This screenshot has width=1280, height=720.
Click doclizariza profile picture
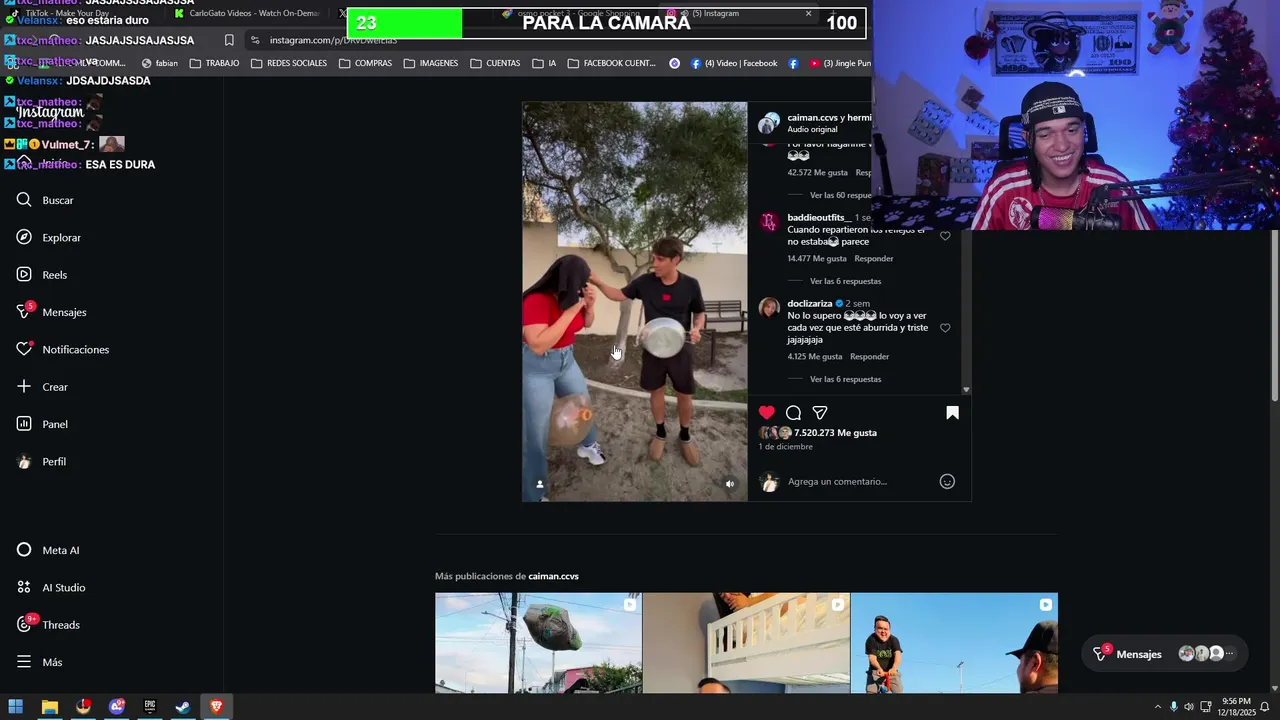coord(769,308)
